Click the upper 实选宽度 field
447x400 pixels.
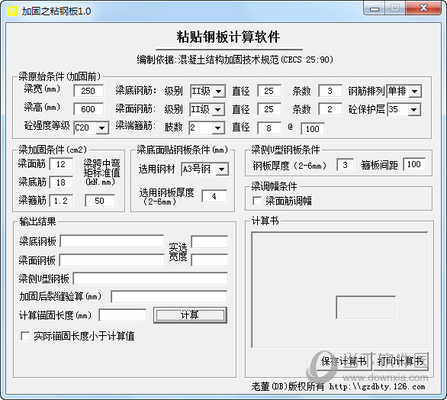[x=209, y=242]
